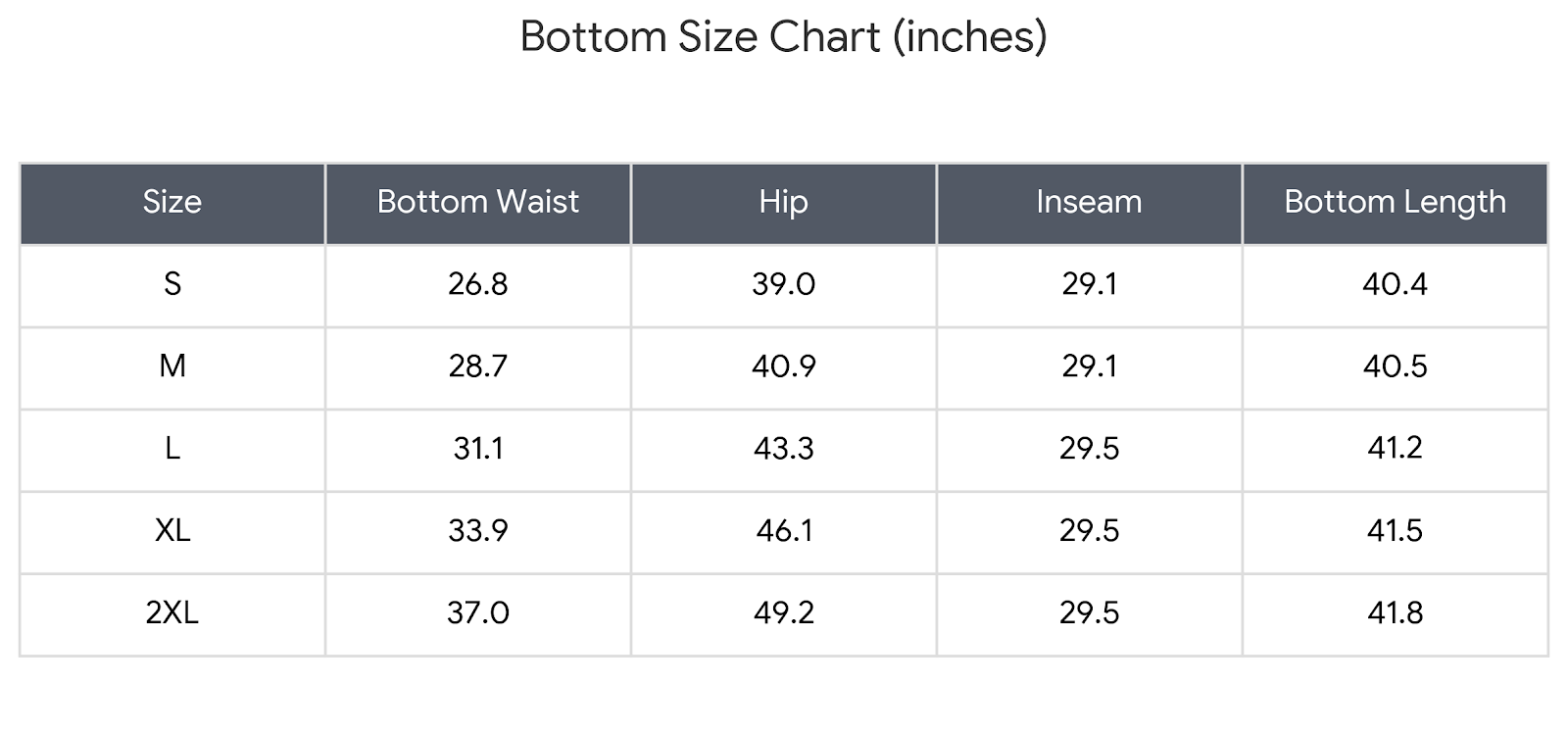Image resolution: width=1568 pixels, height=733 pixels.
Task: Click hip value 46.1 cell
Action: (x=783, y=531)
